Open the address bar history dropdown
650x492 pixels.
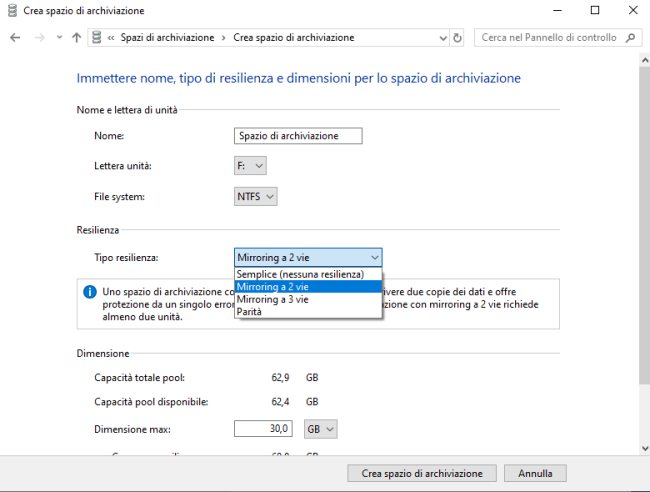click(443, 38)
